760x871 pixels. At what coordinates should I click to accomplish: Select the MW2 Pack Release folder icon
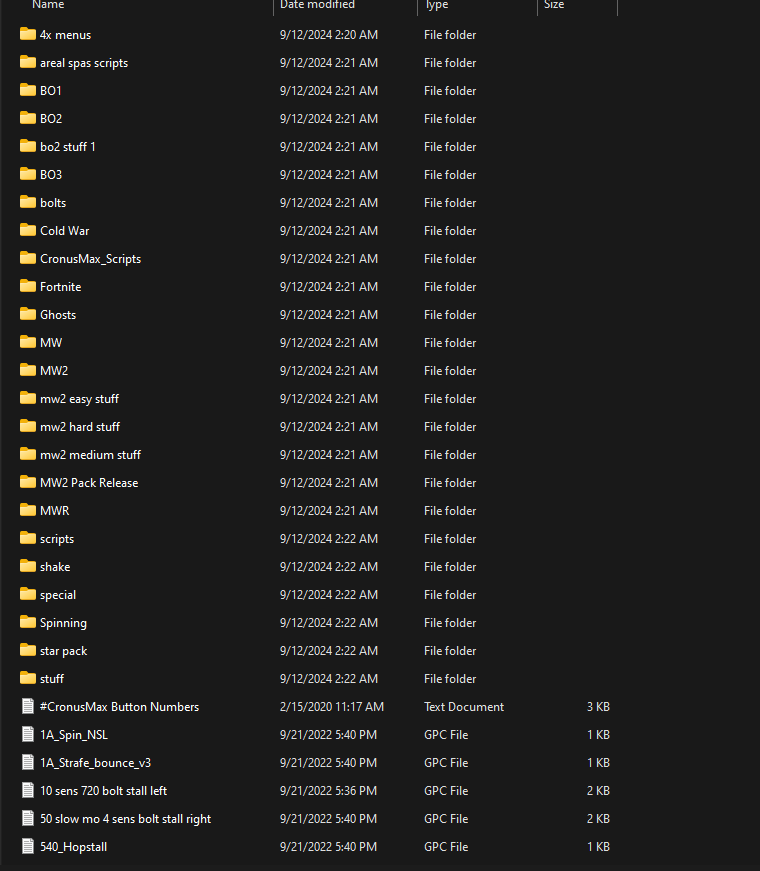coord(28,482)
